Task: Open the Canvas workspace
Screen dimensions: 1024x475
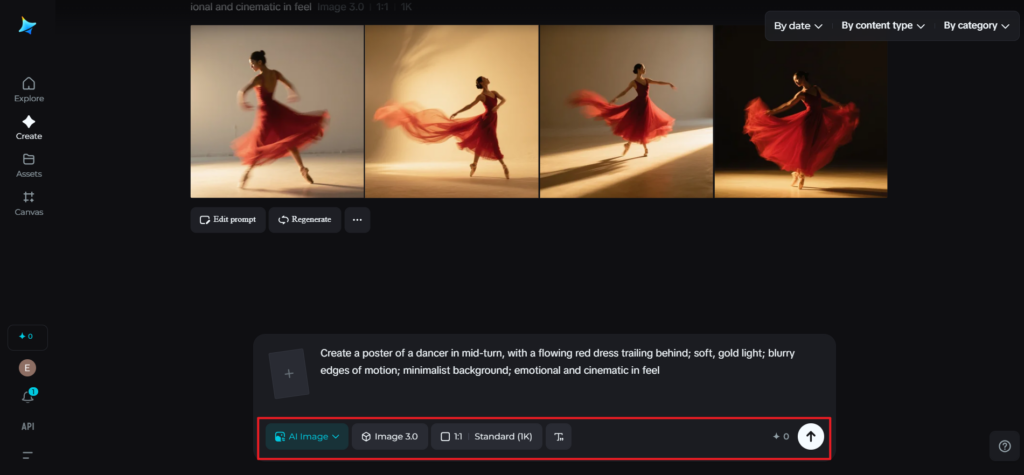Action: (29, 203)
